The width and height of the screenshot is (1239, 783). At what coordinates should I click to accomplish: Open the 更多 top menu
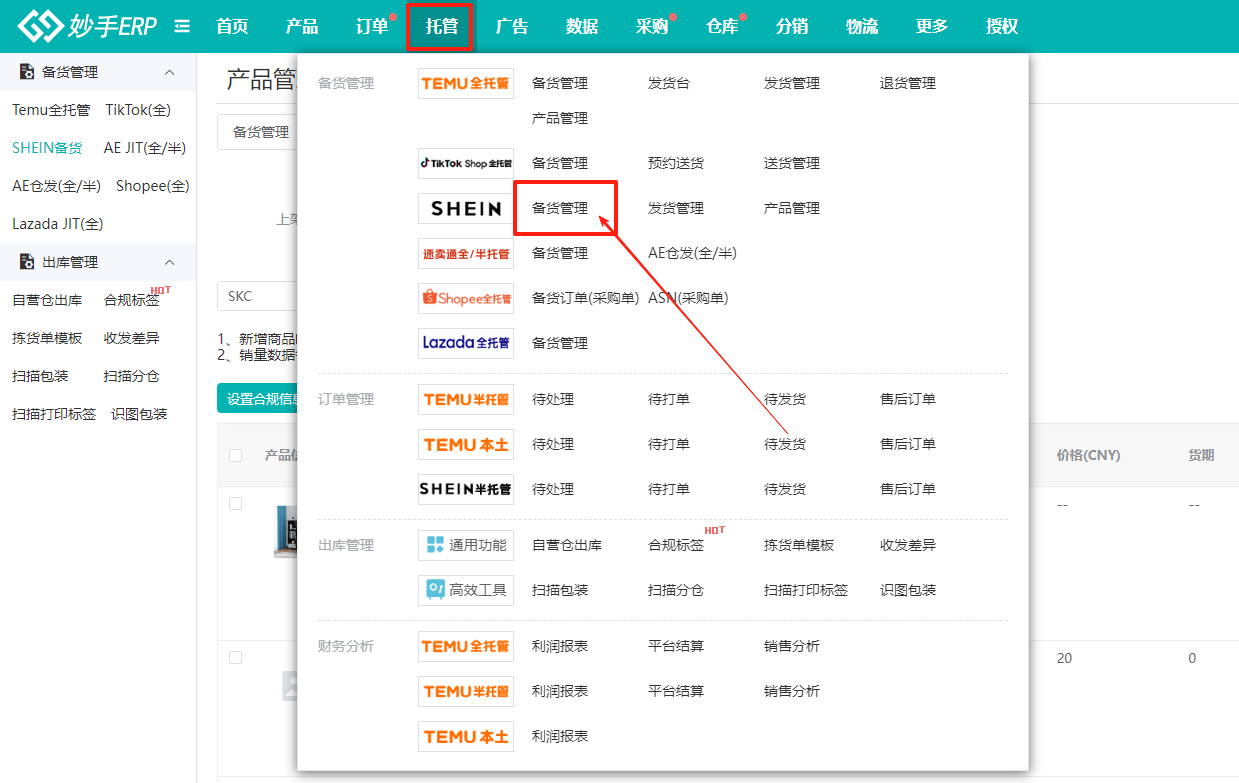click(932, 26)
